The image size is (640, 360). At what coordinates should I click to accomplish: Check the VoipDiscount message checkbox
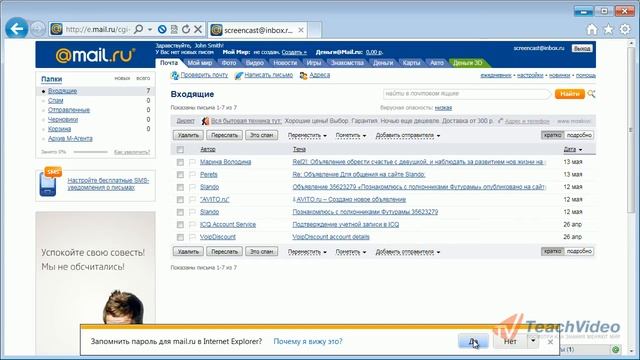(x=180, y=237)
